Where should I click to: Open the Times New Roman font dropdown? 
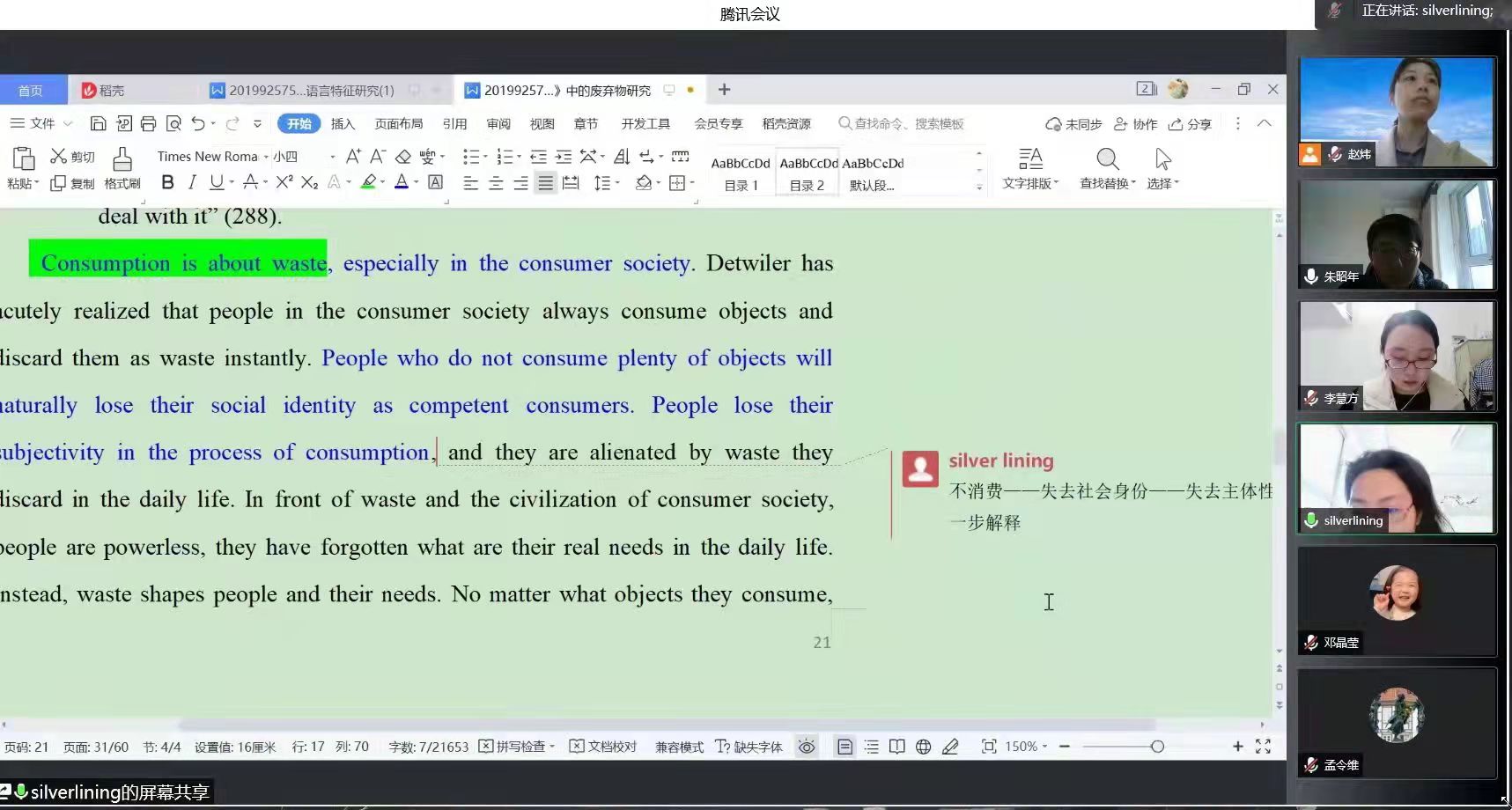[266, 157]
